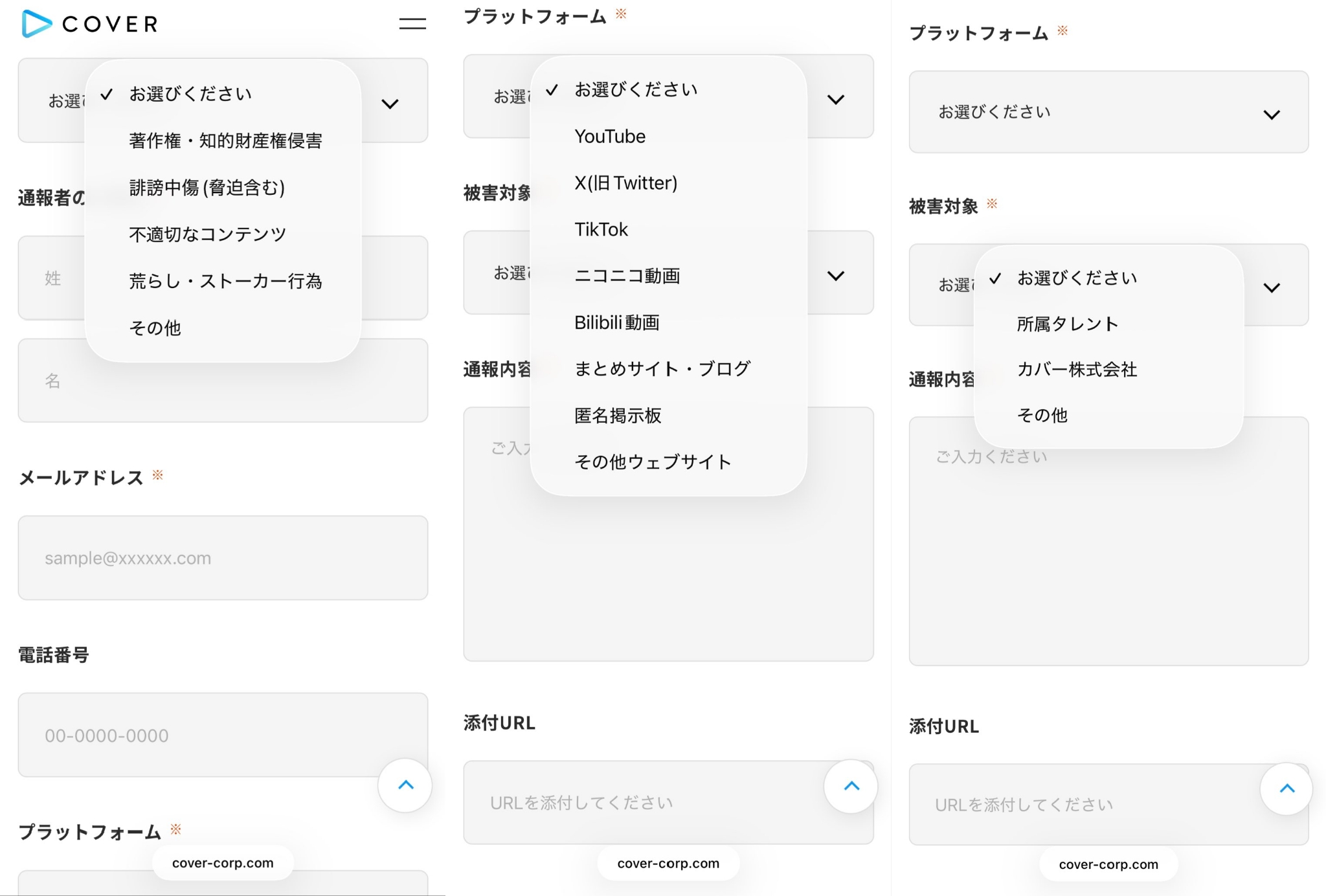Select 著作権・知的財産権侵害 option
Viewport: 1326px width, 896px height.
tap(225, 140)
